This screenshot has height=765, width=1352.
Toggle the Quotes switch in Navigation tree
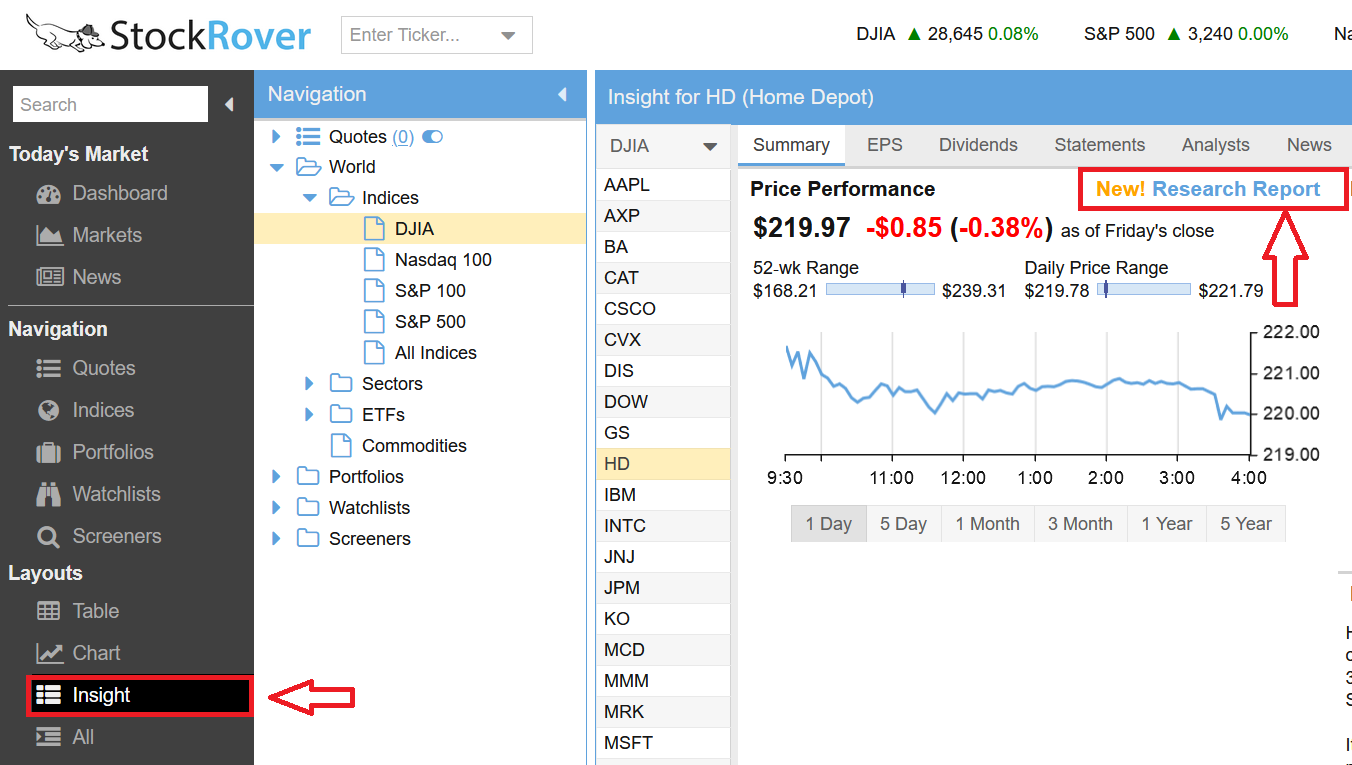[432, 137]
